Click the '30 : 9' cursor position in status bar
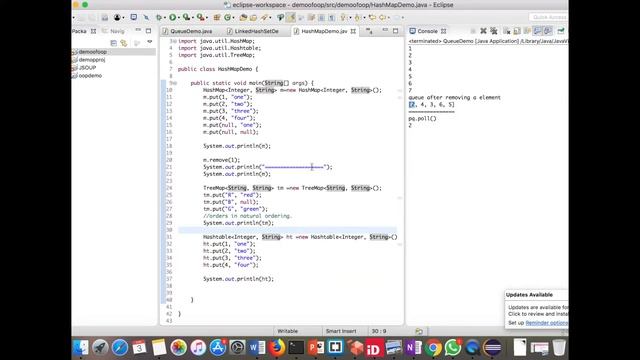This screenshot has height=360, width=640. click(379, 331)
